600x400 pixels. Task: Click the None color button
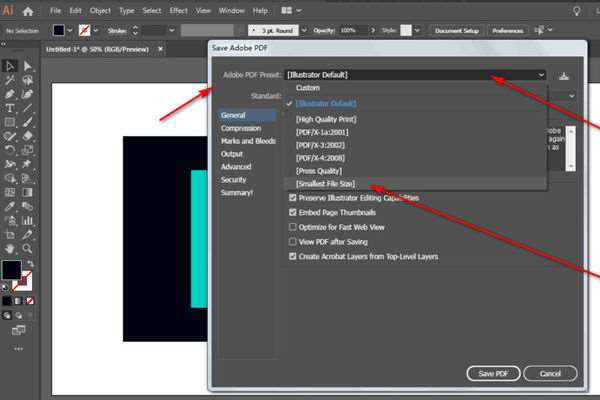pyautogui.click(x=30, y=301)
